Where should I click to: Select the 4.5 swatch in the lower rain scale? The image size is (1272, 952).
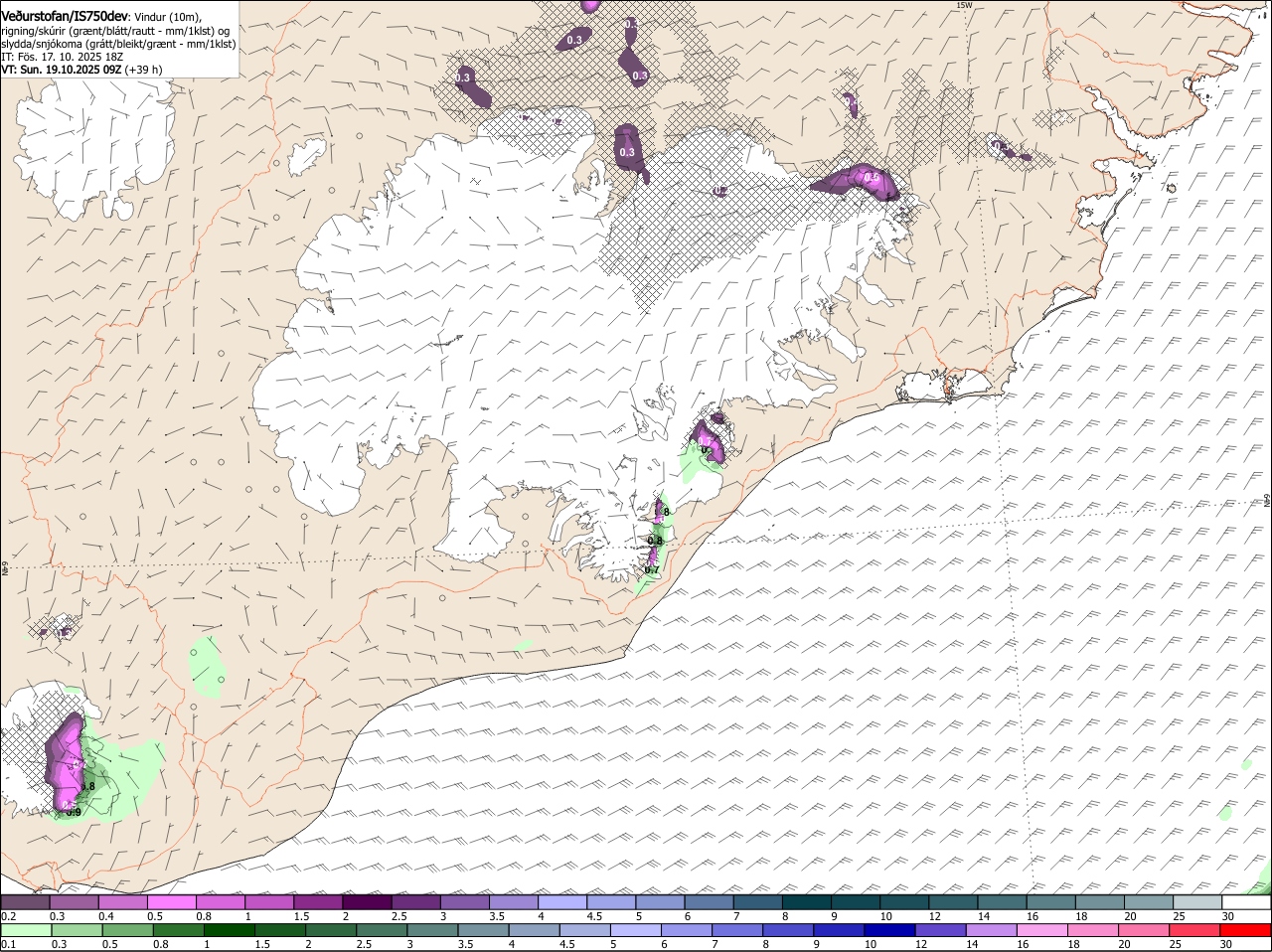(x=583, y=931)
